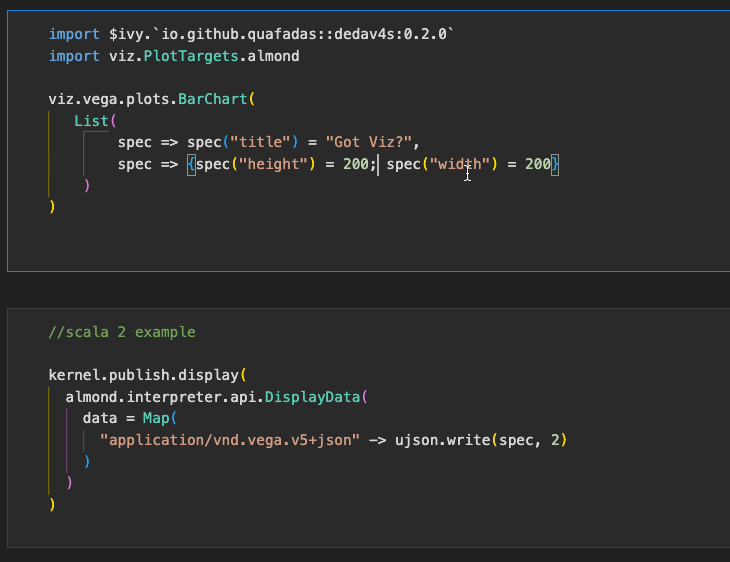This screenshot has width=730, height=562.
Task: Click the "width" string literal
Action: (460, 164)
